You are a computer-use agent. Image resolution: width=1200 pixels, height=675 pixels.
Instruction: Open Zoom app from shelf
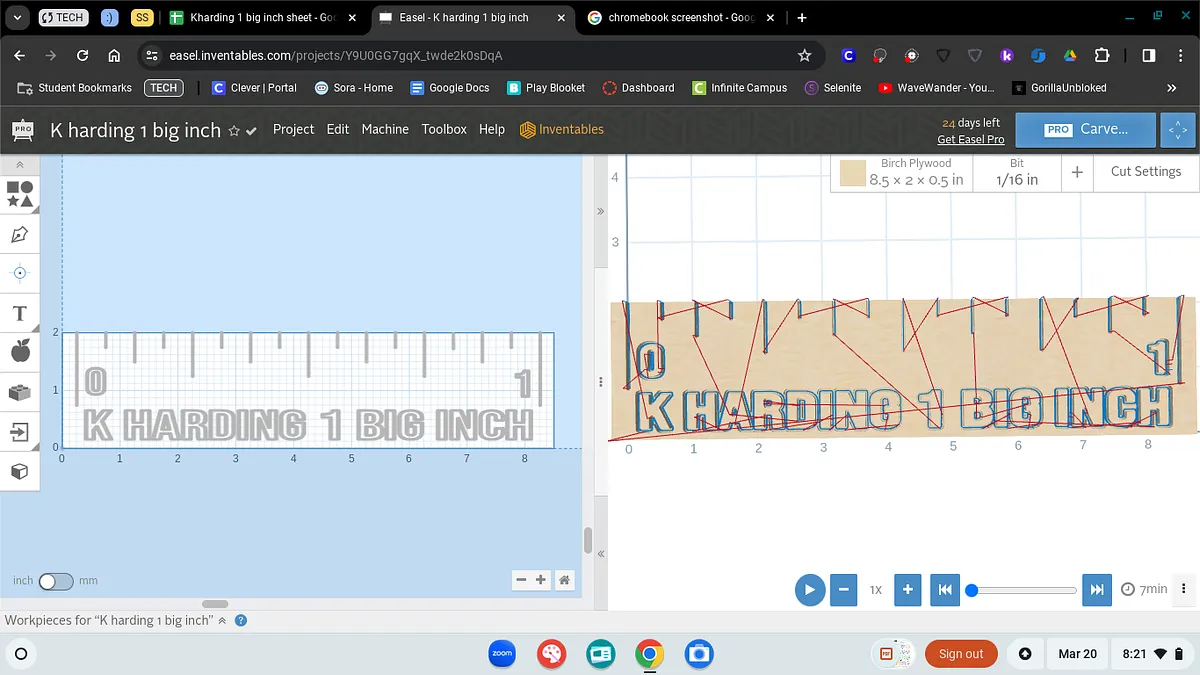pyautogui.click(x=502, y=654)
